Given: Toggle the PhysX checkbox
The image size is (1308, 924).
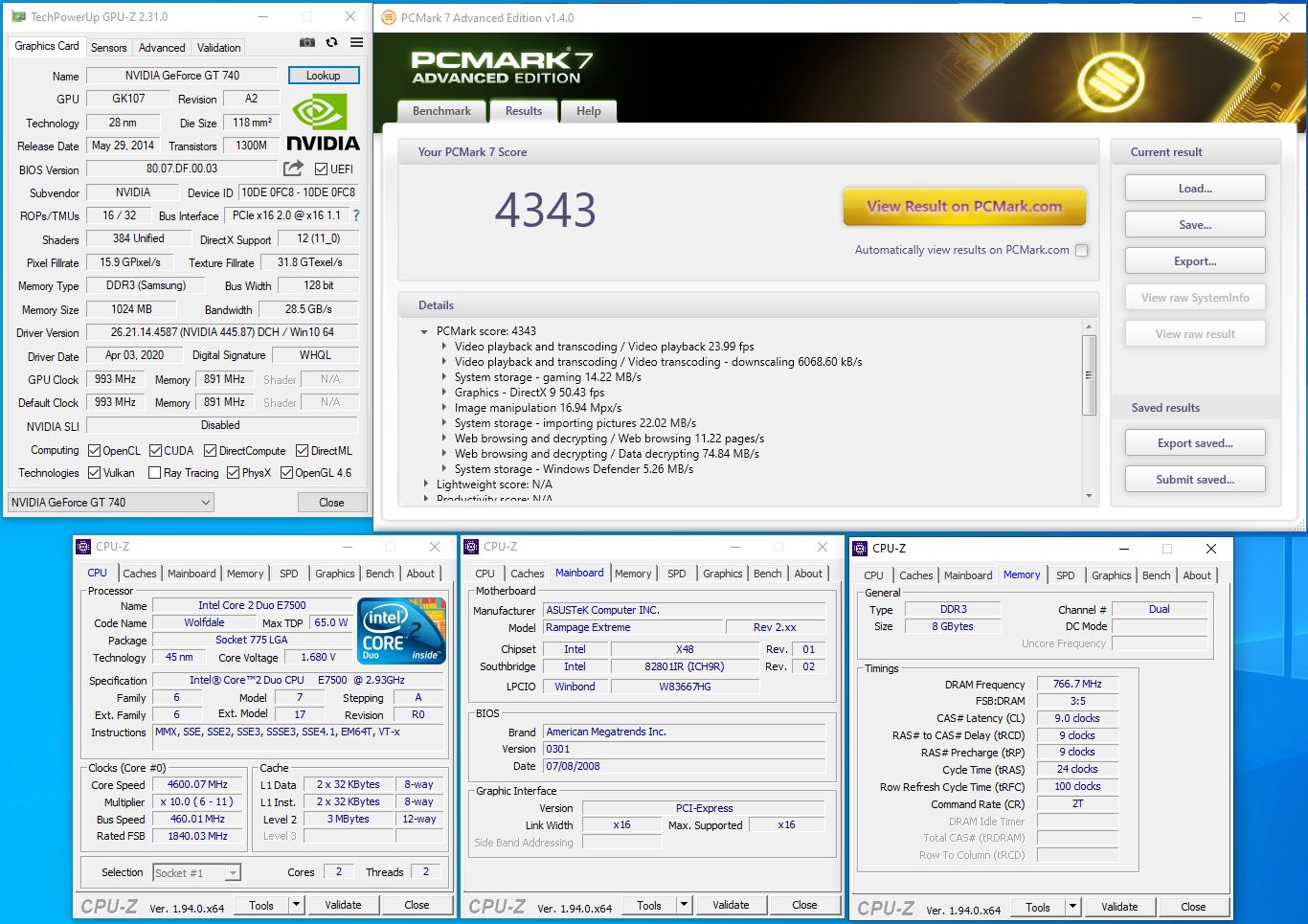Looking at the screenshot, I should pos(233,473).
